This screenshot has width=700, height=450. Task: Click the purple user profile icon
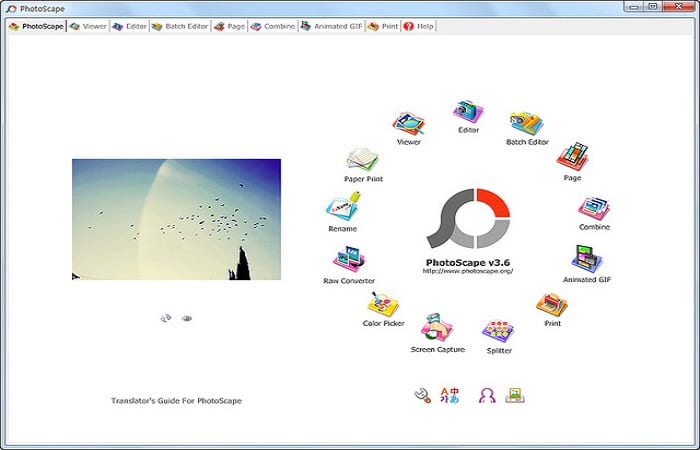(x=487, y=396)
